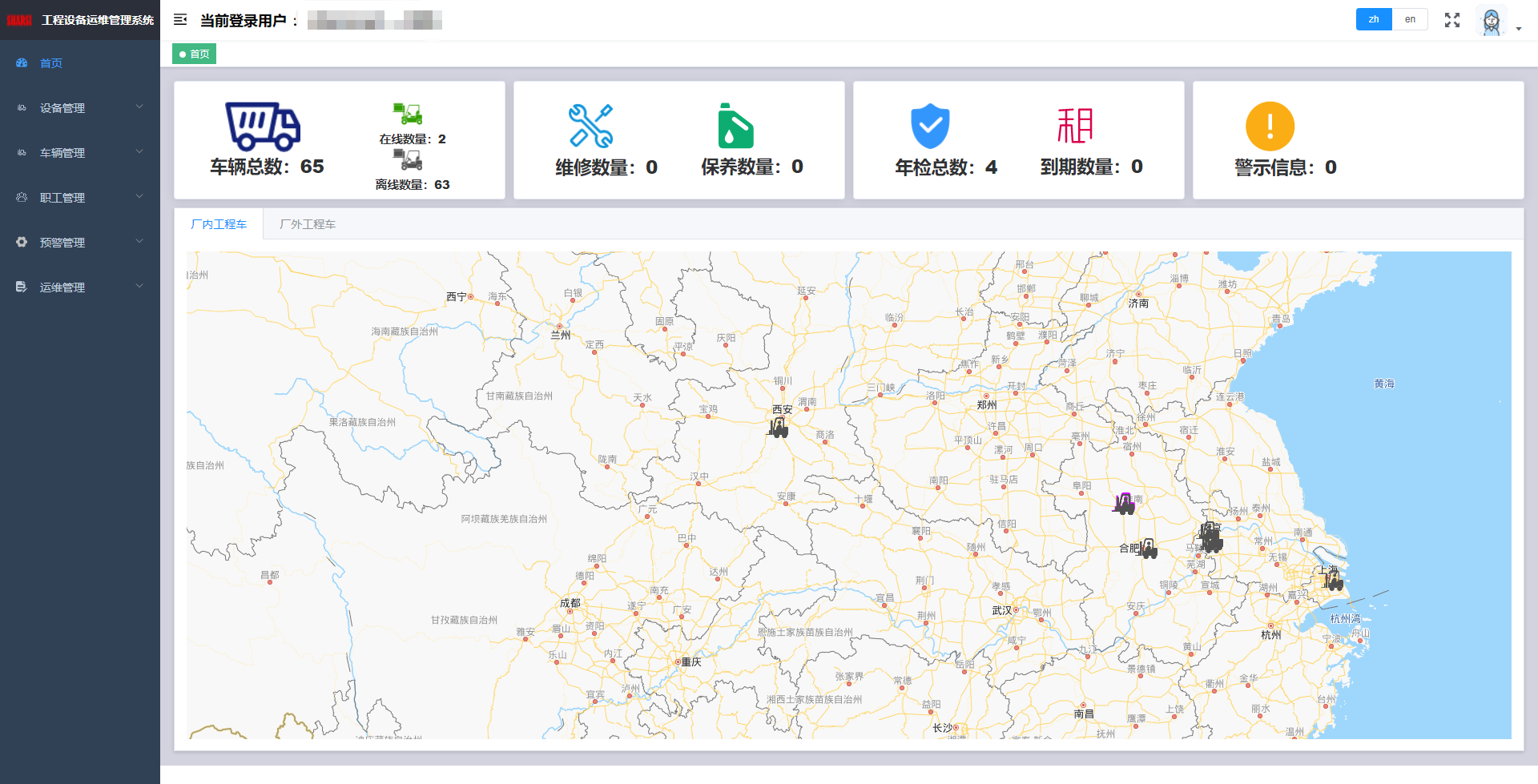1538x784 pixels.
Task: Expand the 设备管理 sidebar menu
Action: (x=80, y=108)
